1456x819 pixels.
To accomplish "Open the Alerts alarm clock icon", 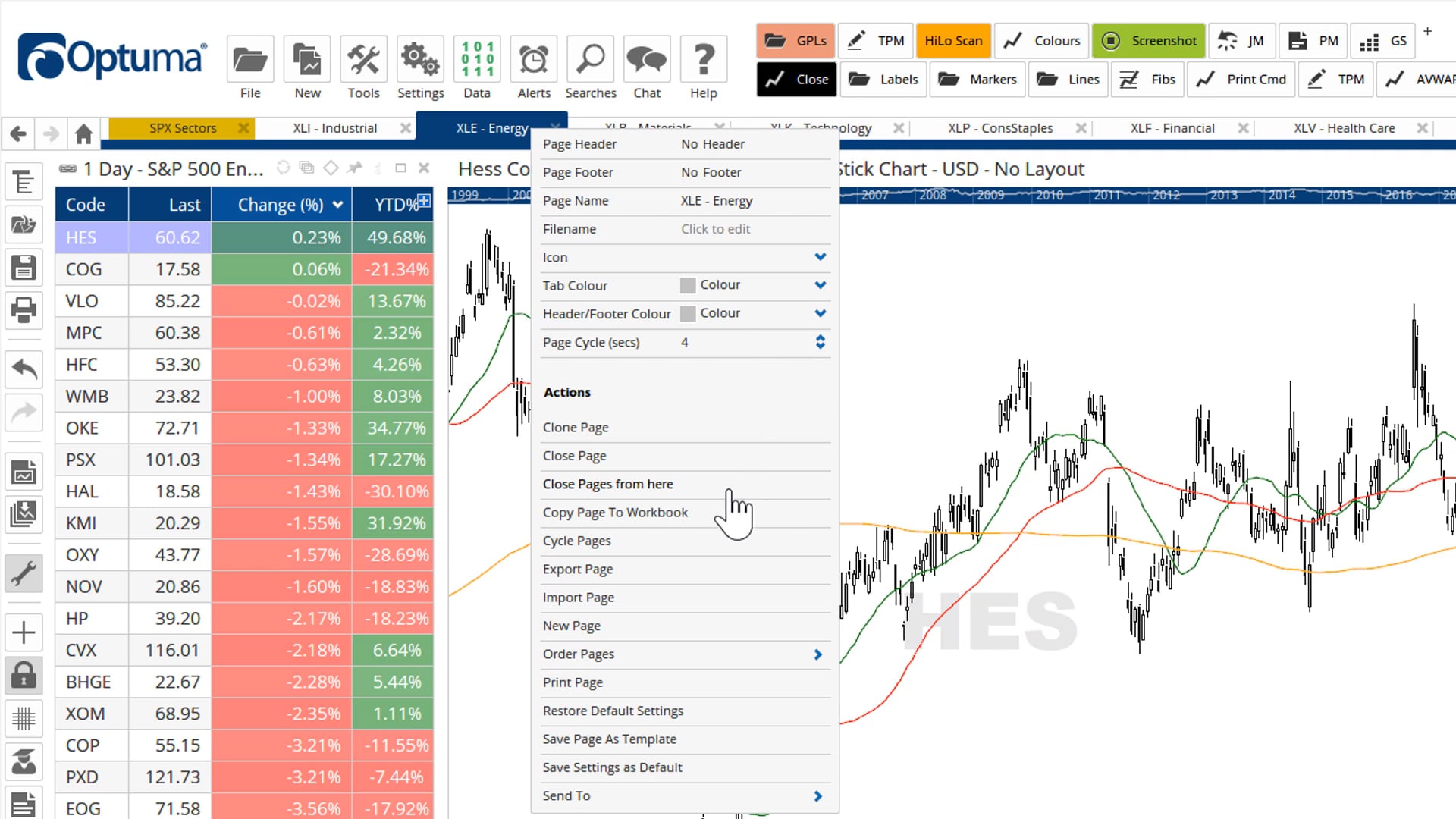I will click(534, 60).
